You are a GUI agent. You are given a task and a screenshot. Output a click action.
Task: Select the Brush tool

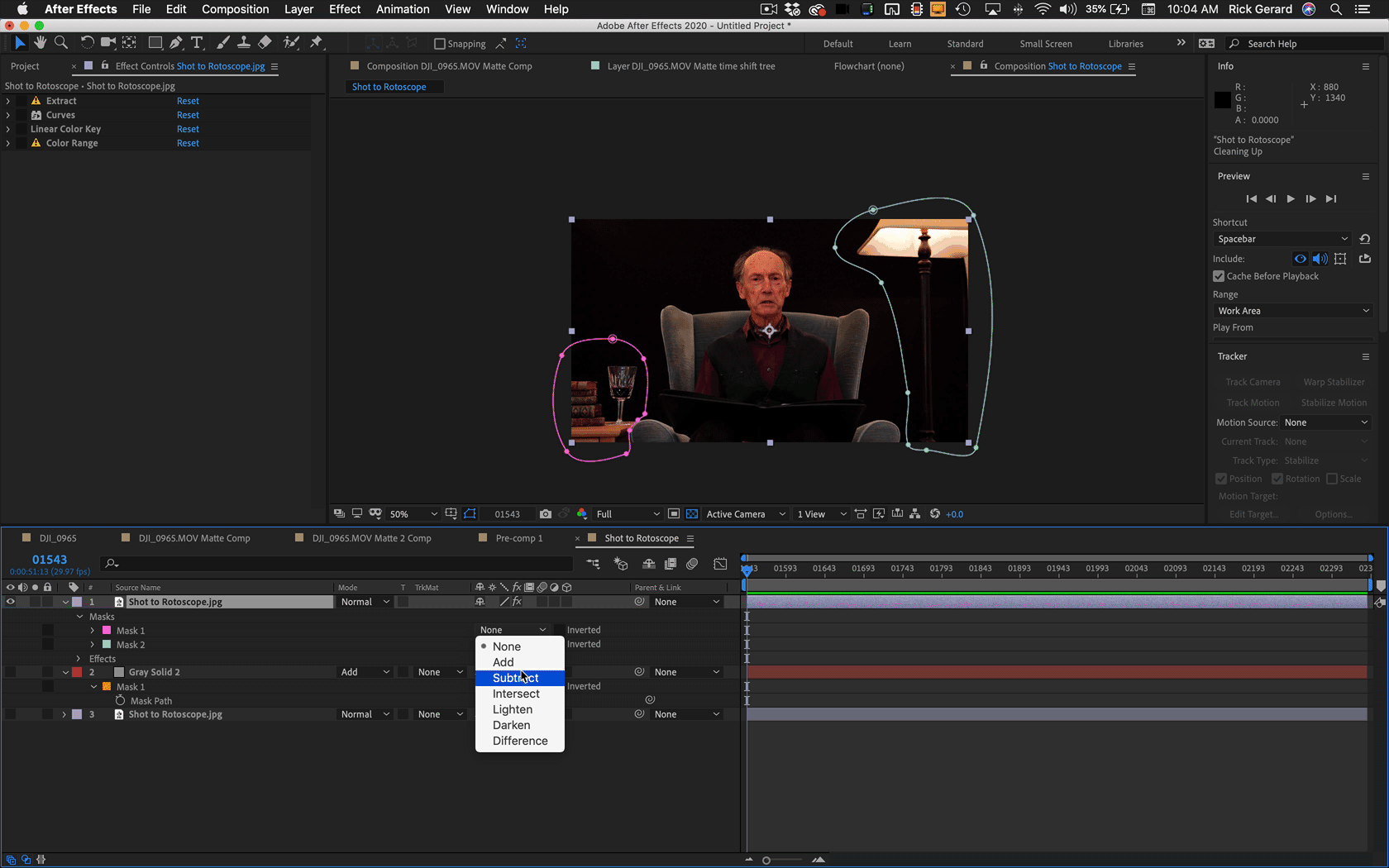click(222, 43)
